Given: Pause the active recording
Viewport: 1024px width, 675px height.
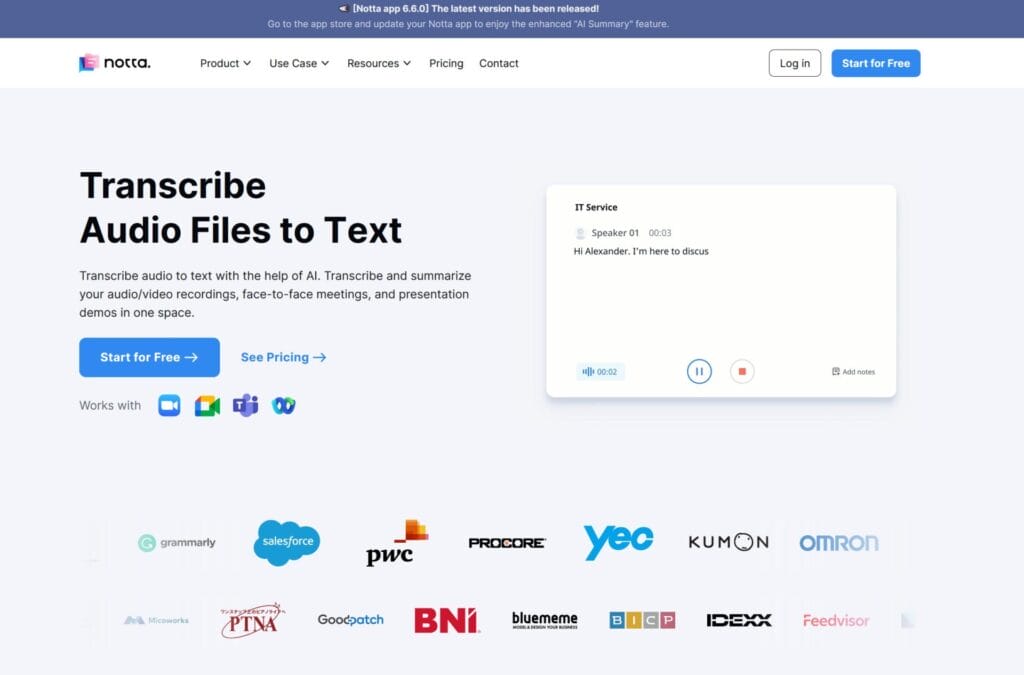Looking at the screenshot, I should click(699, 371).
